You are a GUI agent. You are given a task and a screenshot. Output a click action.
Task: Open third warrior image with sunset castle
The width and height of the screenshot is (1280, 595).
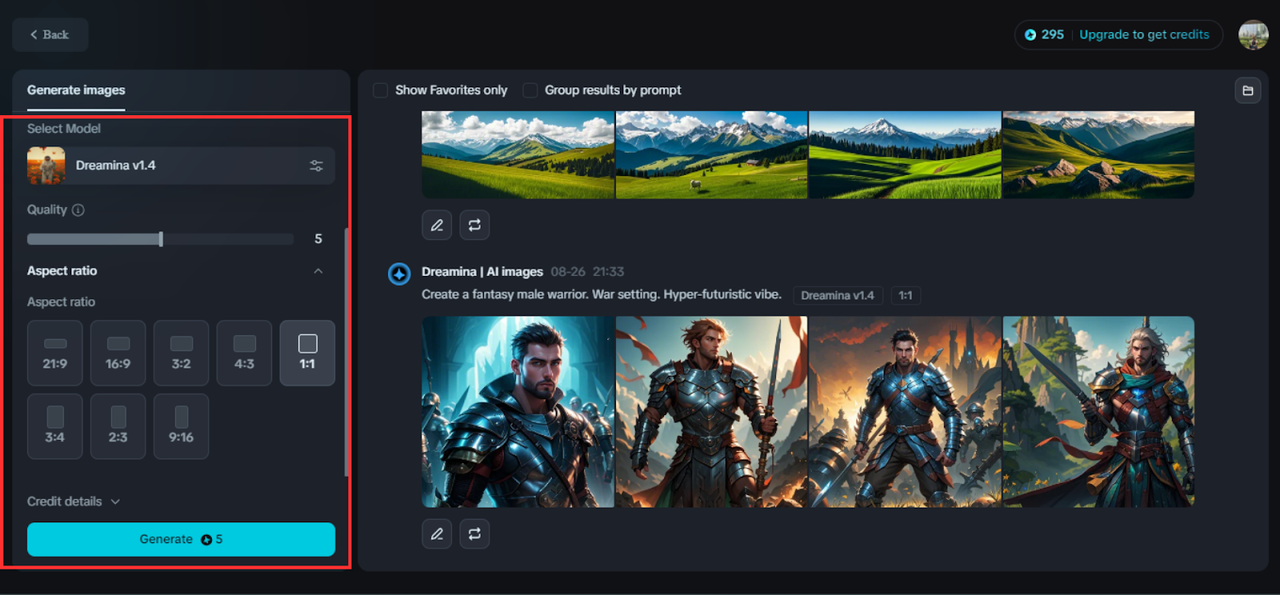905,412
